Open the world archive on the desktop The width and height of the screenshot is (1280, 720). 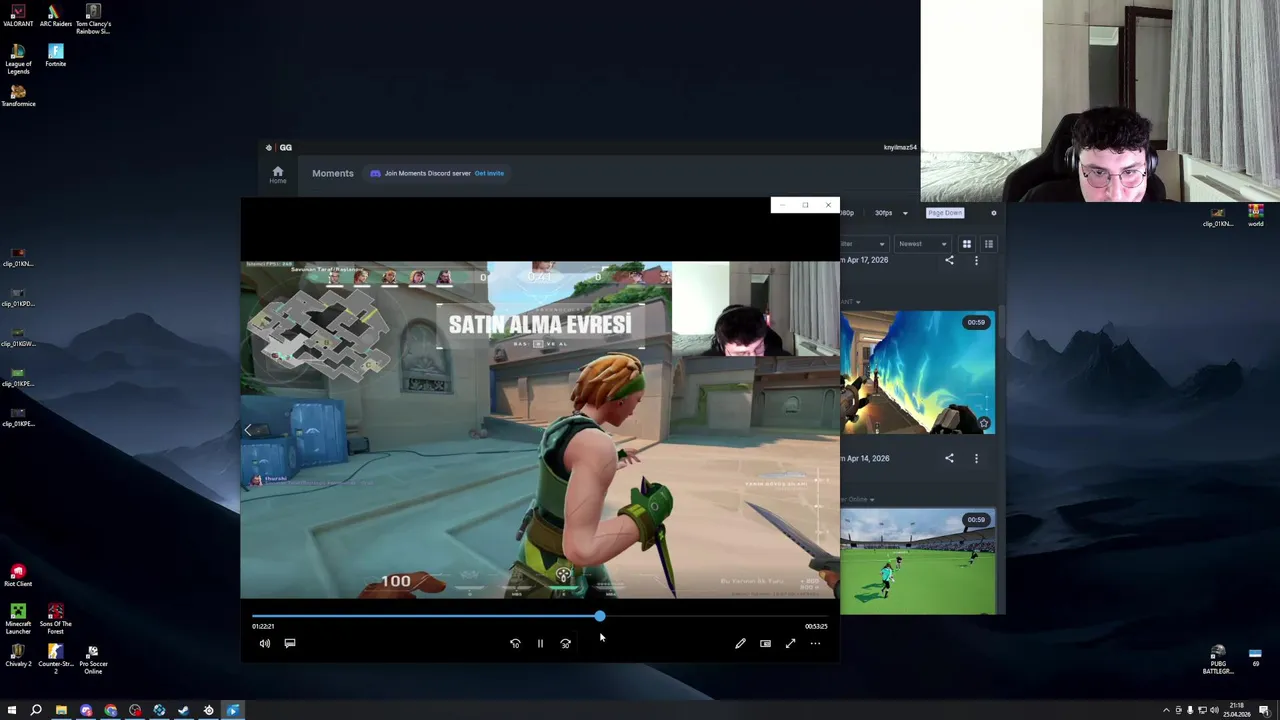pos(1255,215)
